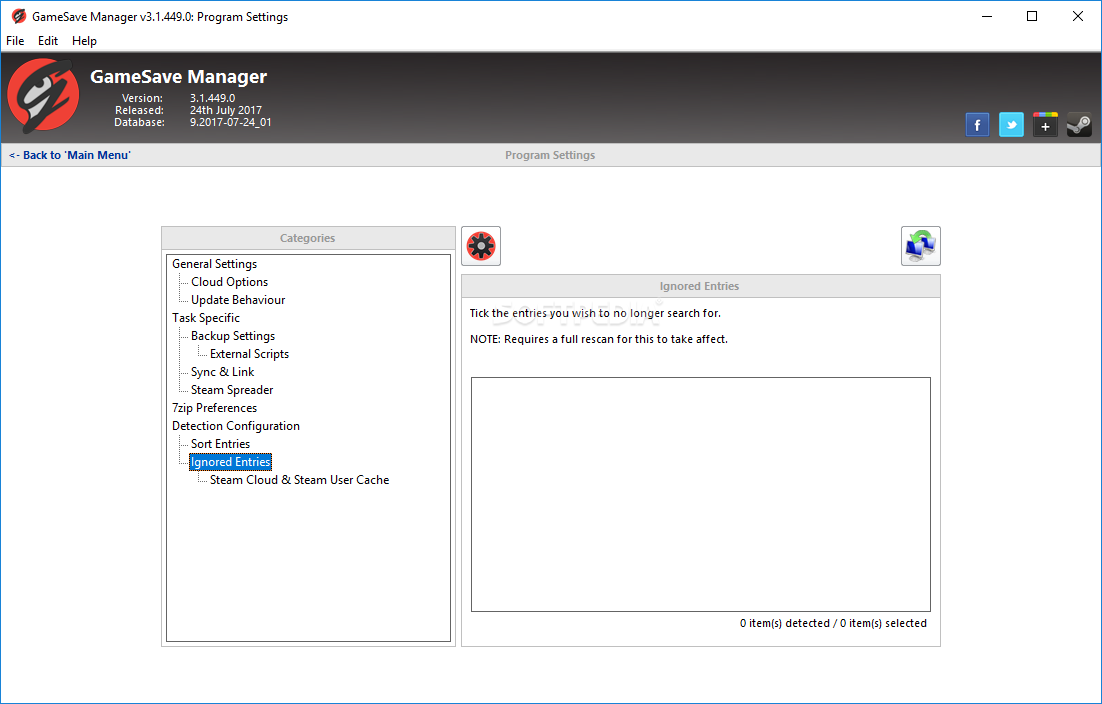Click the version number 3.1.449.0
Viewport: 1102px width, 704px height.
click(x=212, y=98)
